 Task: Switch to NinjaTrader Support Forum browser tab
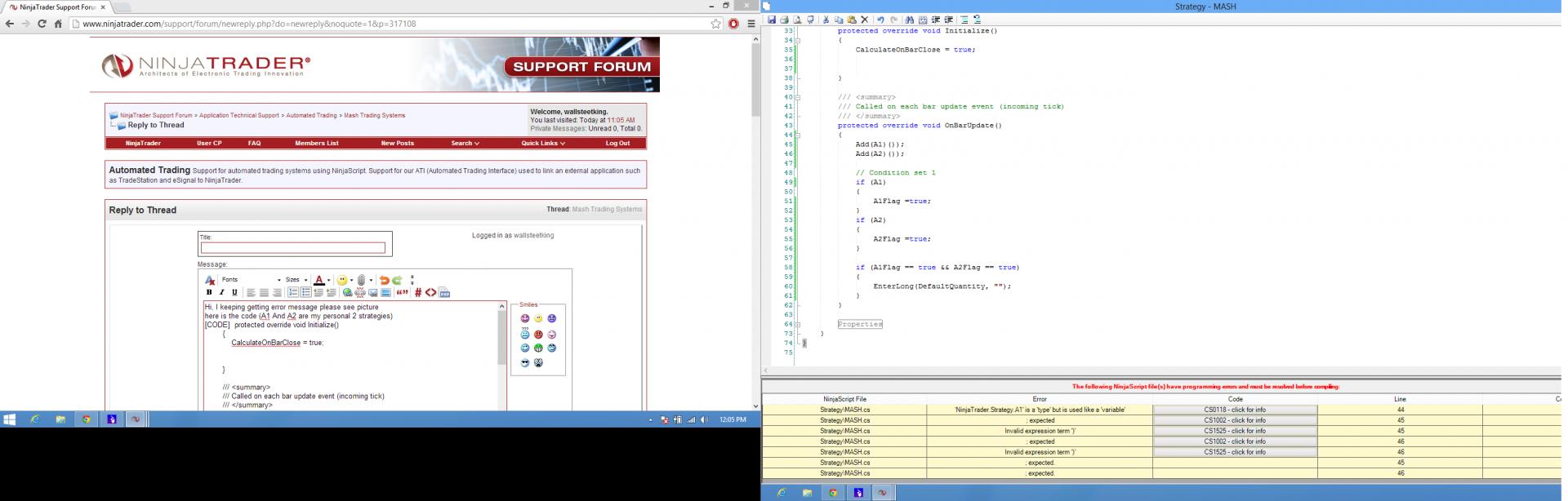tap(57, 7)
